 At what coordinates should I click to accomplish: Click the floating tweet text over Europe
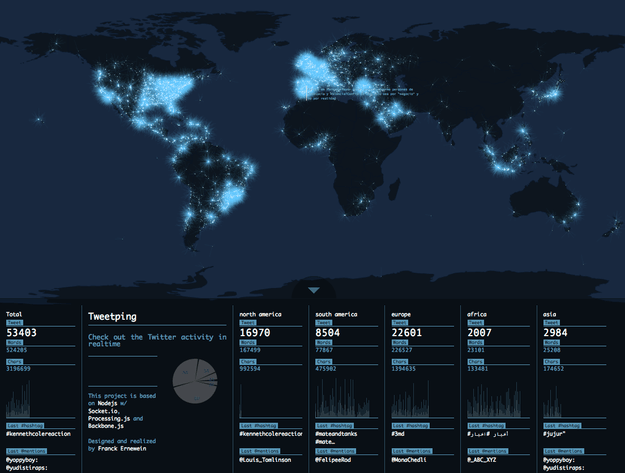(362, 94)
